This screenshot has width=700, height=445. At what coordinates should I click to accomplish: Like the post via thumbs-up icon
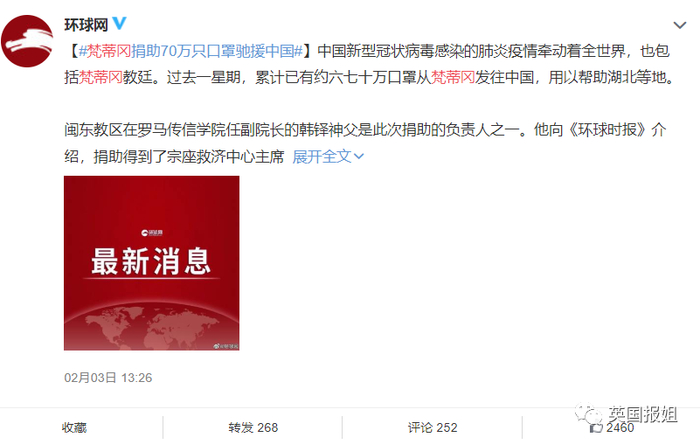(x=596, y=428)
